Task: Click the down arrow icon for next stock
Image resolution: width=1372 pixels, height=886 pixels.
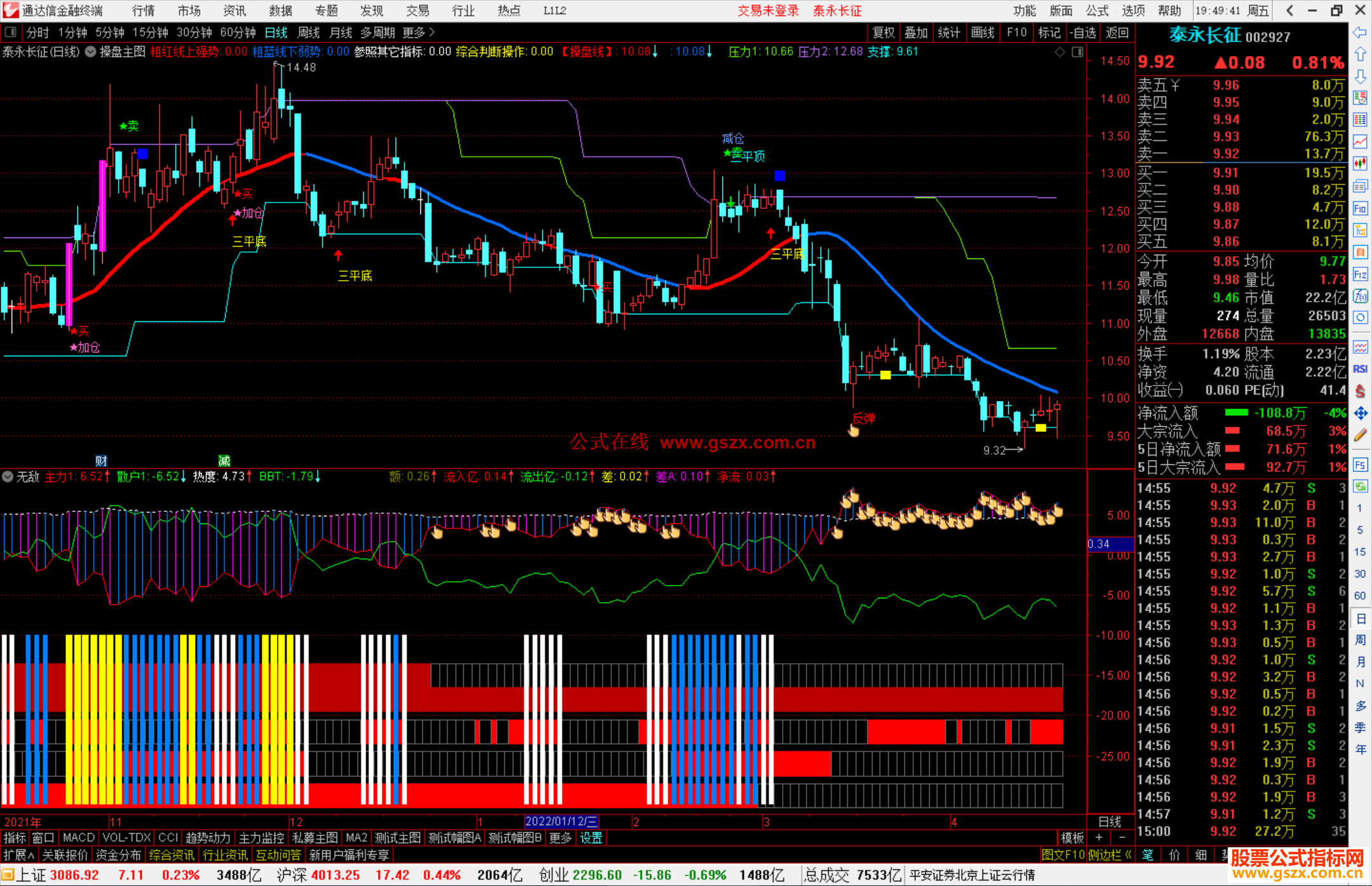Action: (1360, 76)
